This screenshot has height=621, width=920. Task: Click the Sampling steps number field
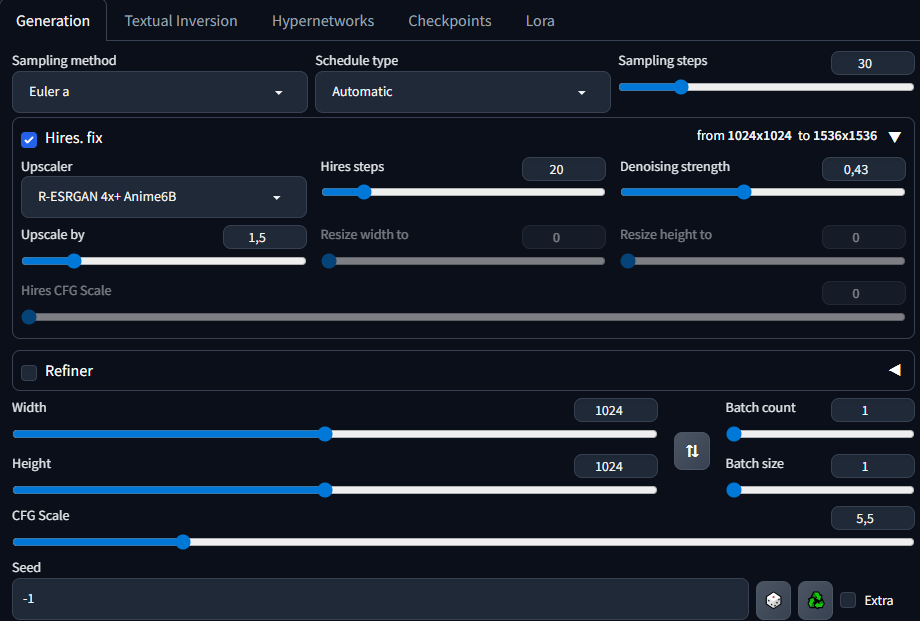(872, 63)
